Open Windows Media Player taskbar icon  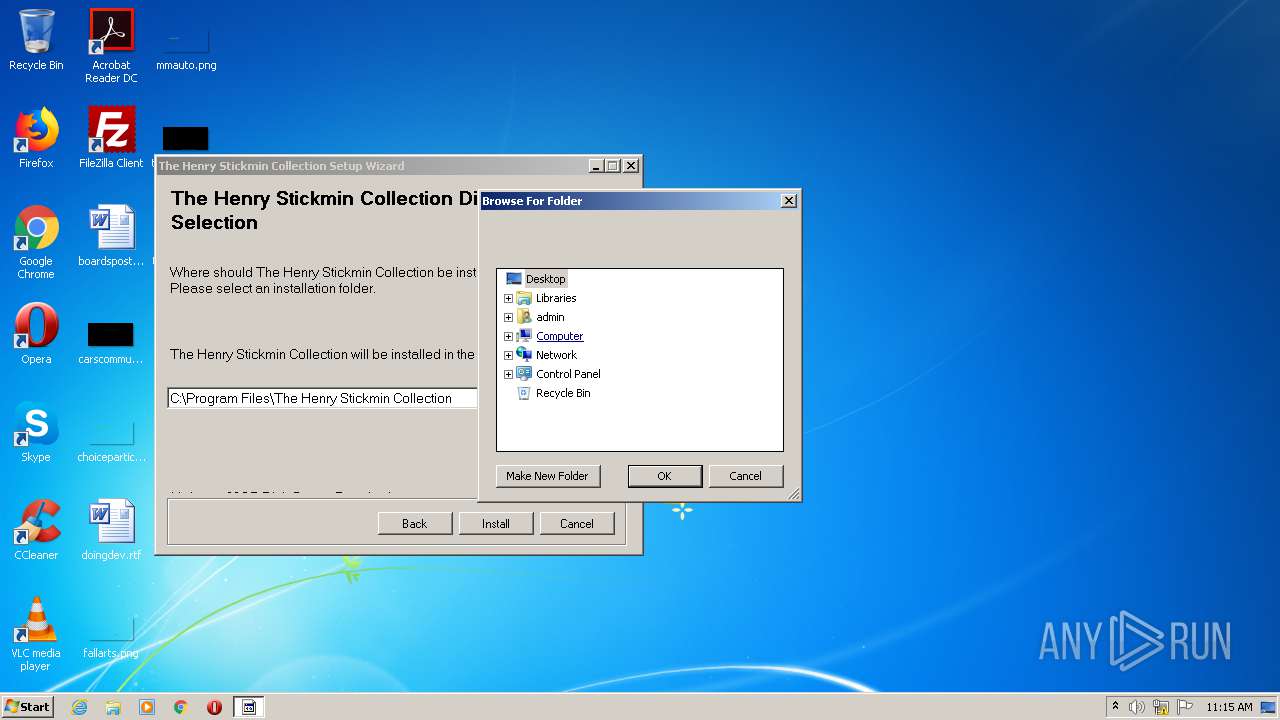(147, 707)
